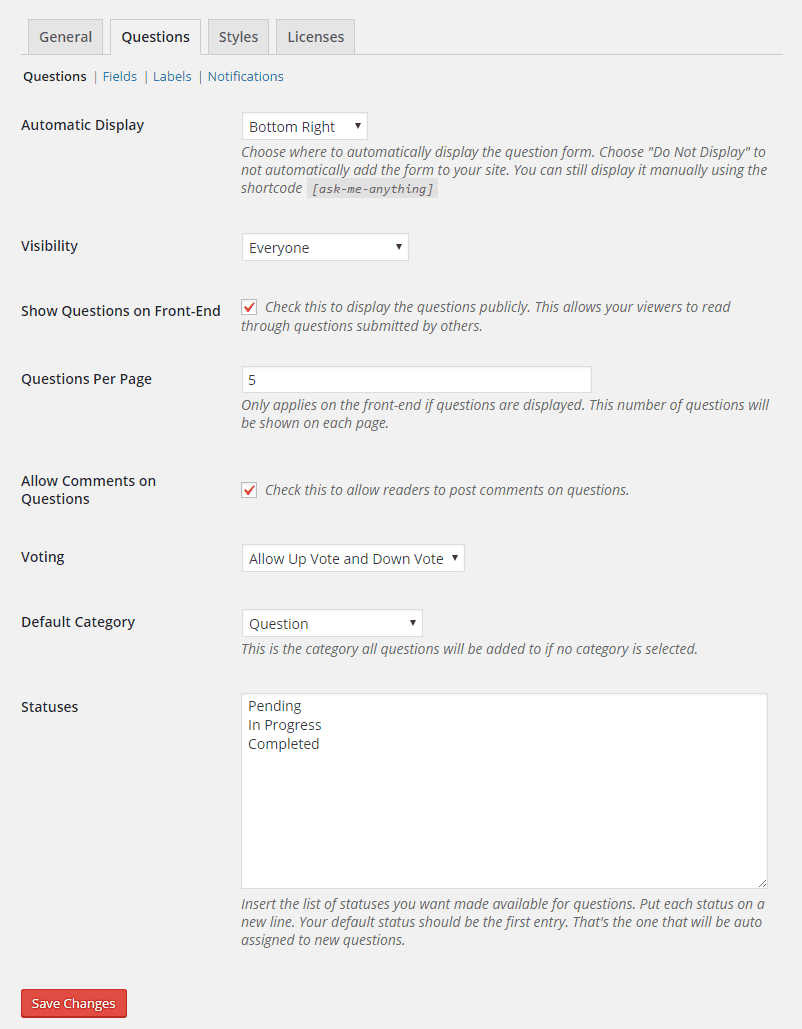
Task: Click the ask-me-anything shortcode text
Action: coord(372,189)
